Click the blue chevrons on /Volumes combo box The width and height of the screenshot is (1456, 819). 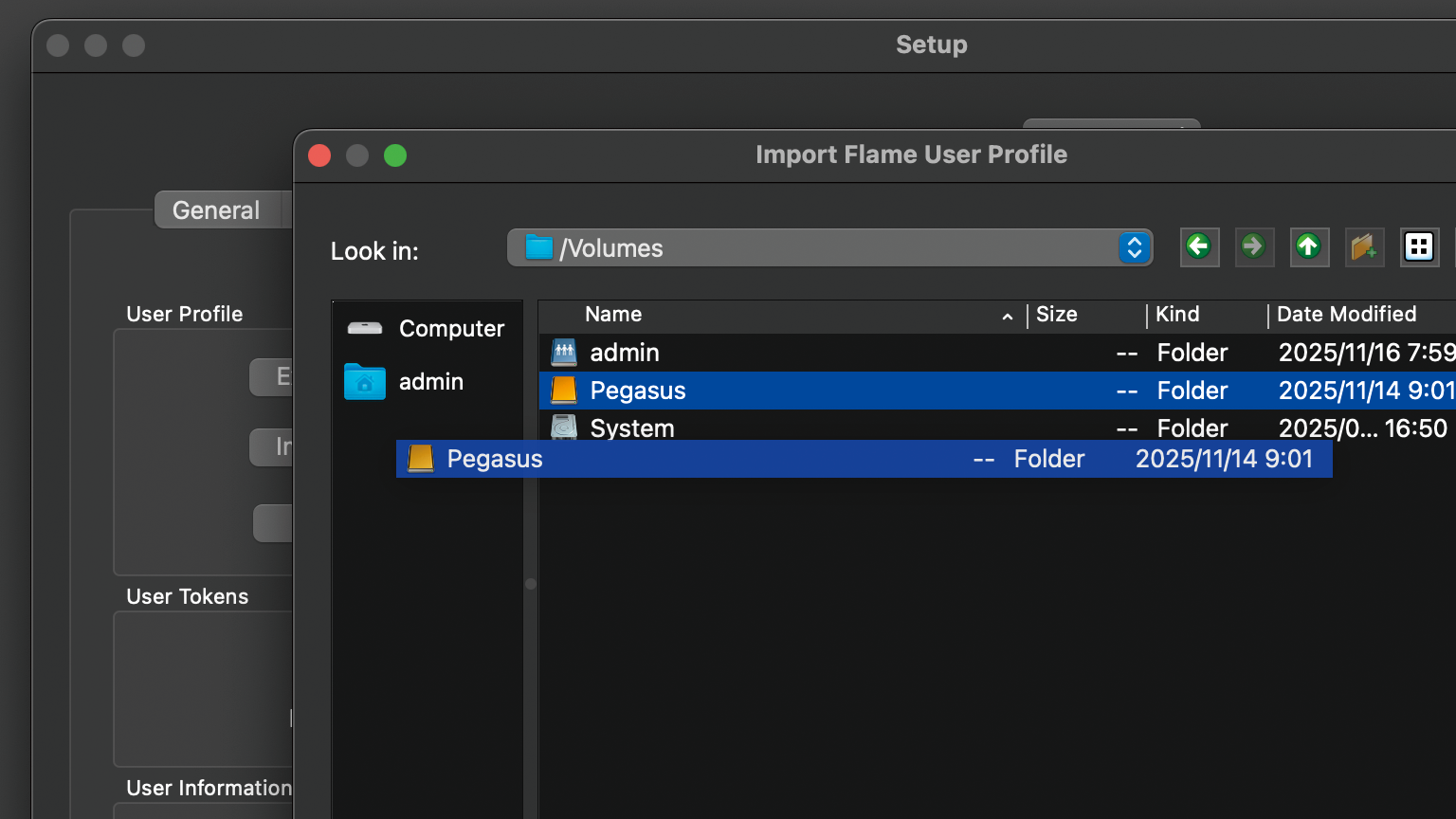(1134, 248)
